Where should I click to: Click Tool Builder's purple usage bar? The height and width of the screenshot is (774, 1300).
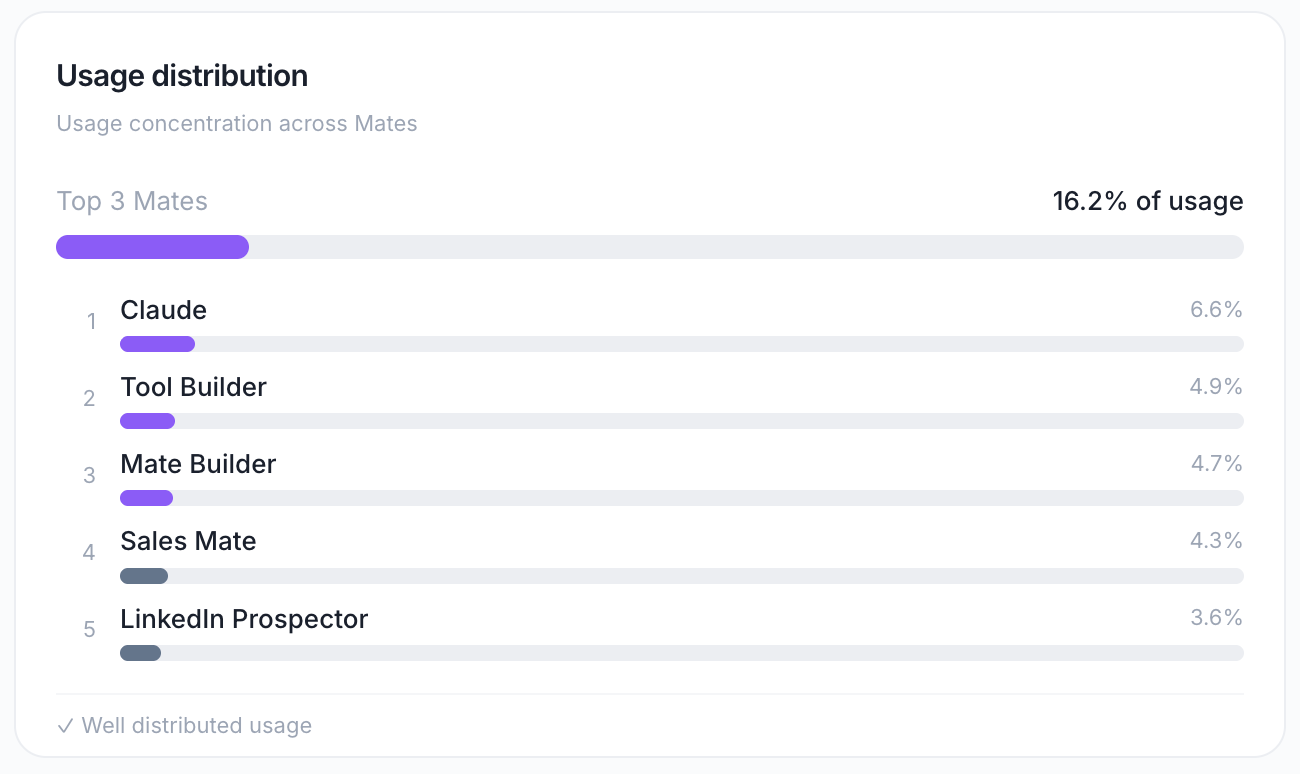147,421
